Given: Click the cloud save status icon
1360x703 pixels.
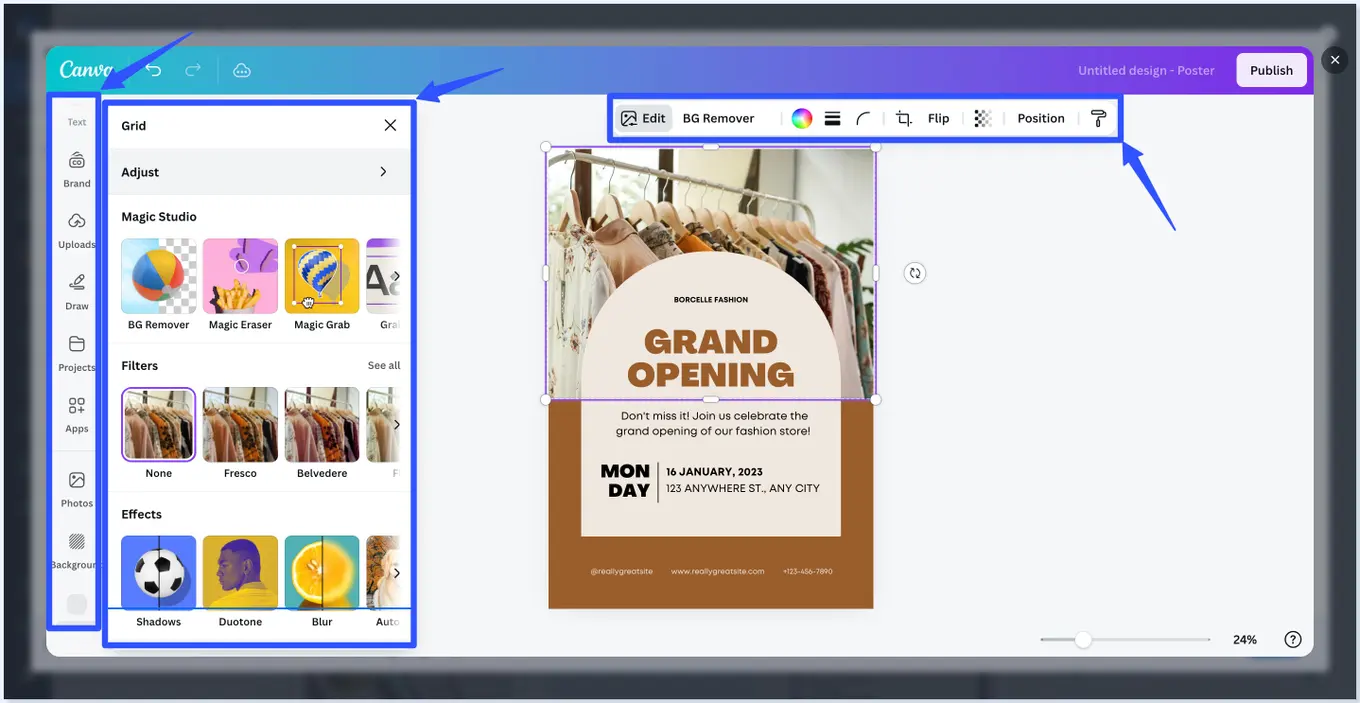Looking at the screenshot, I should (x=241, y=70).
